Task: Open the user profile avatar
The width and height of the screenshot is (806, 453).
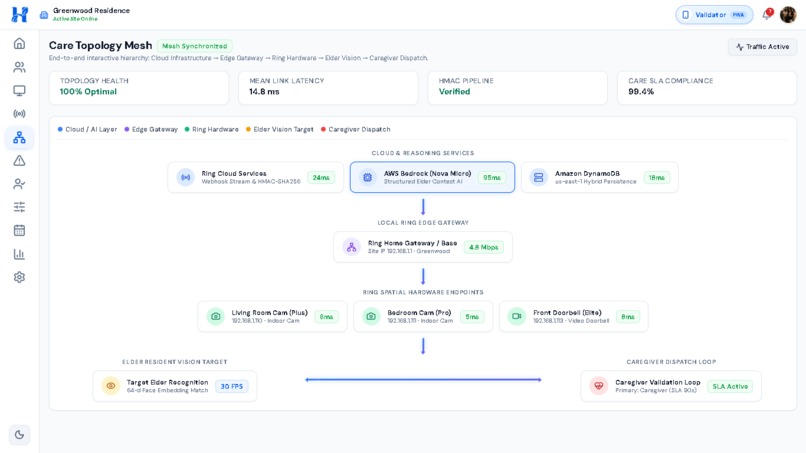Action: pos(787,14)
